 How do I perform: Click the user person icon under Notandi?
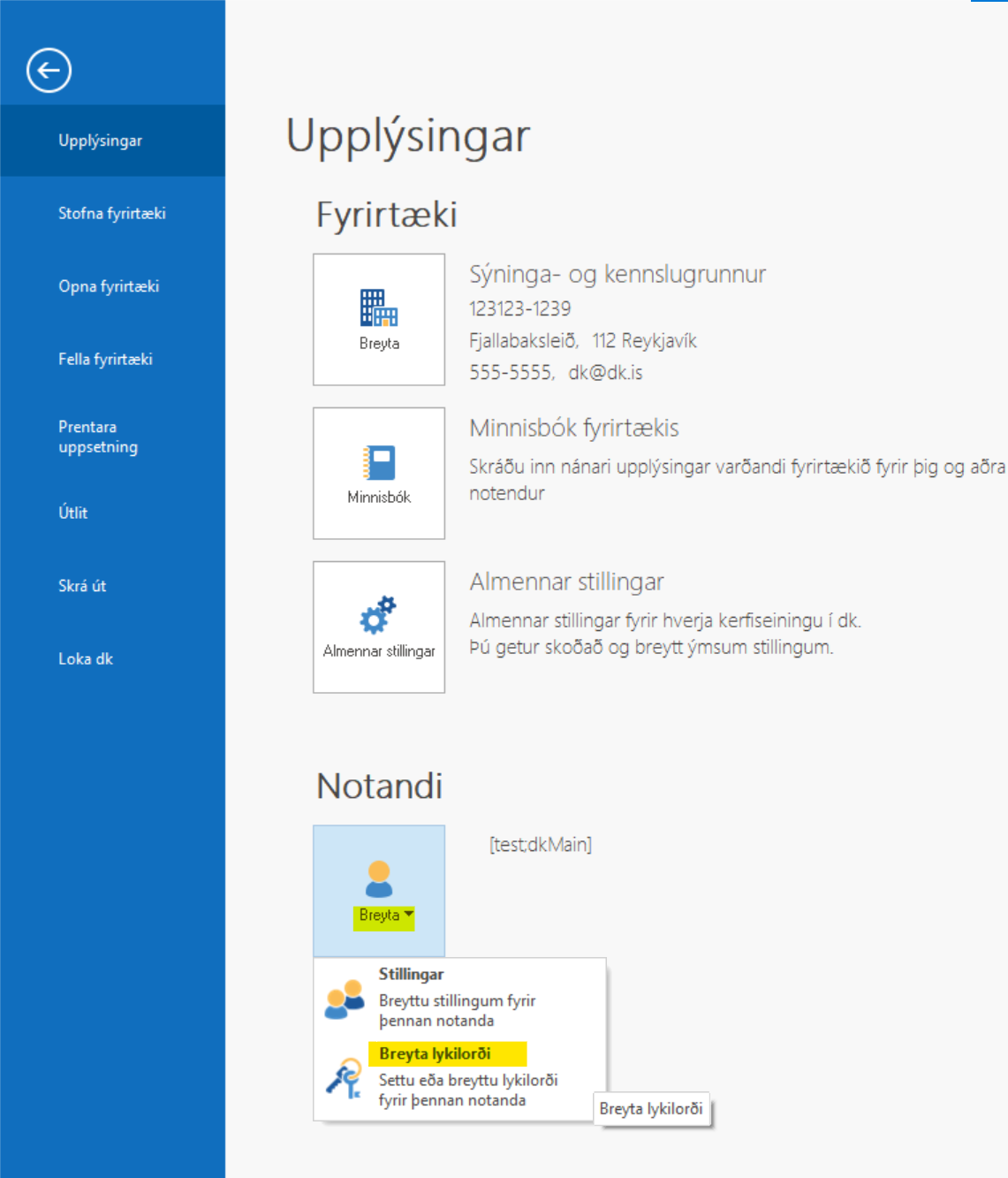tap(378, 878)
